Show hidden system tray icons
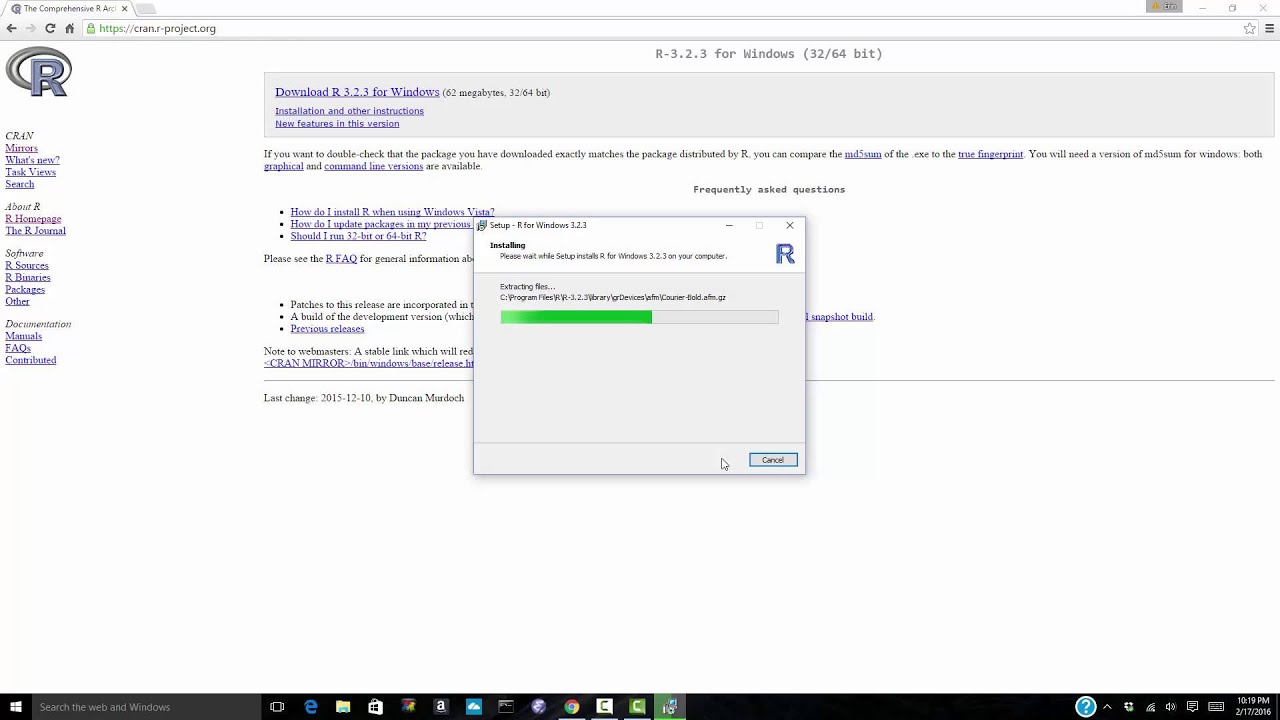 tap(1107, 707)
